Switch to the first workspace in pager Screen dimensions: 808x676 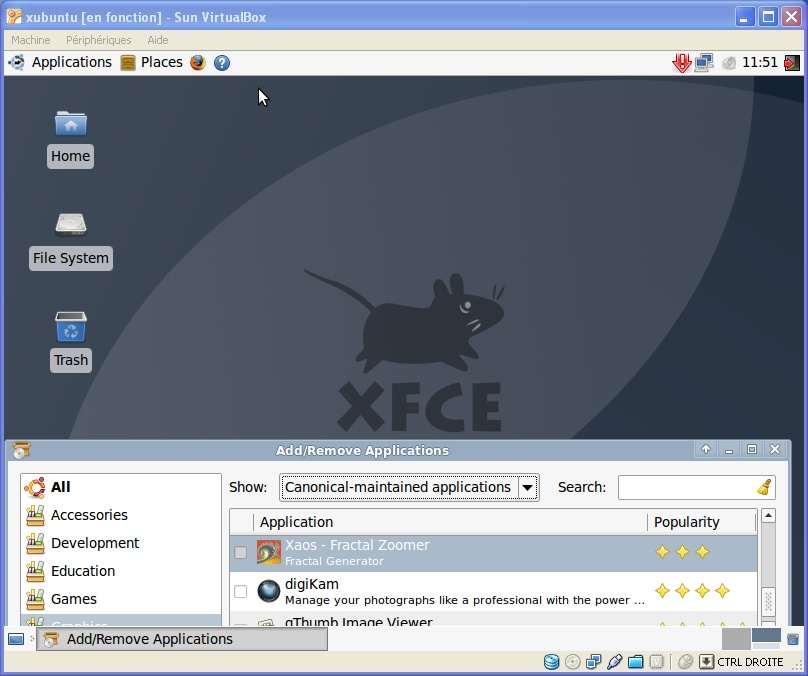[x=736, y=639]
